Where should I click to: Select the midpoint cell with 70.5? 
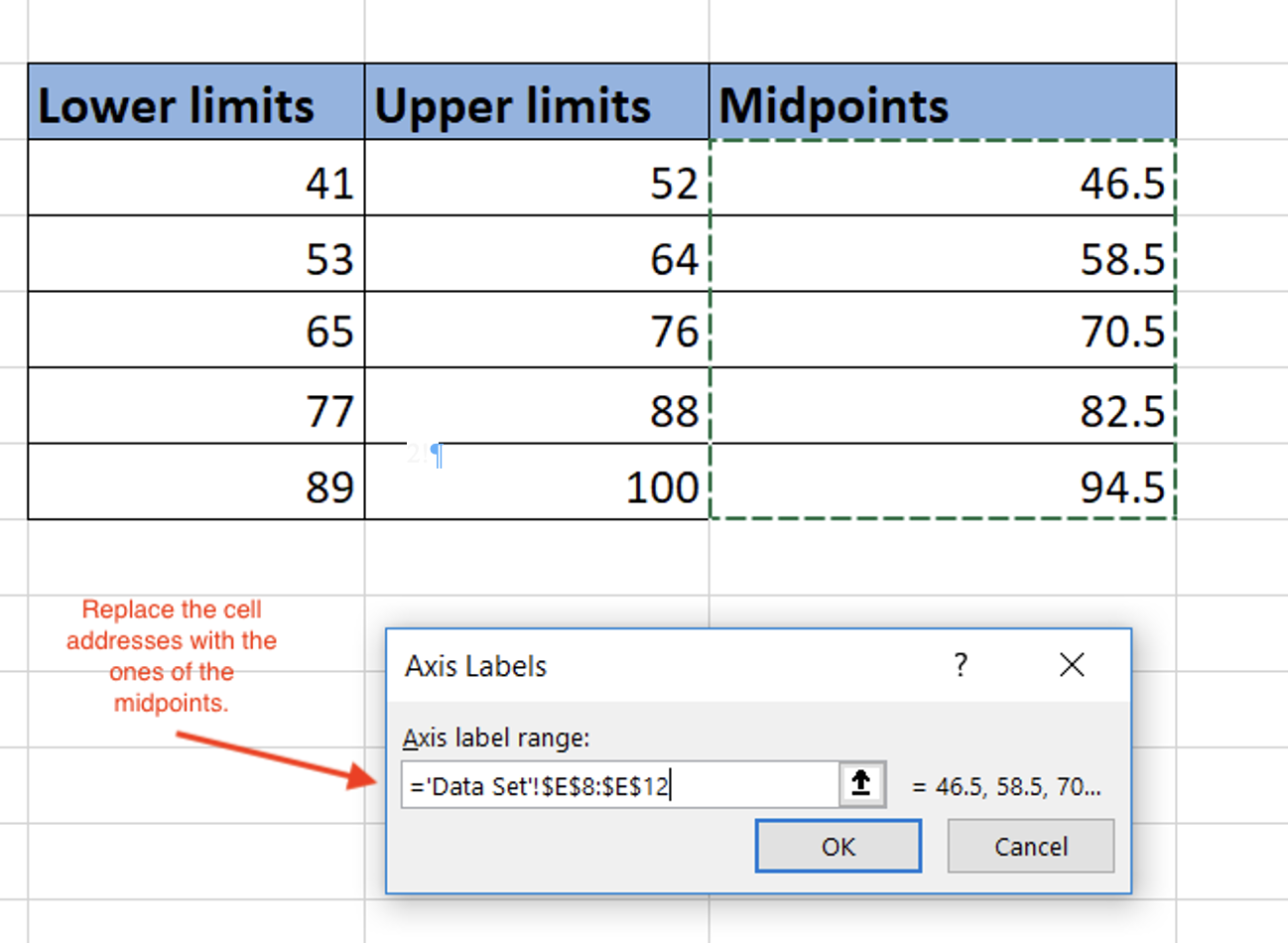coord(942,331)
